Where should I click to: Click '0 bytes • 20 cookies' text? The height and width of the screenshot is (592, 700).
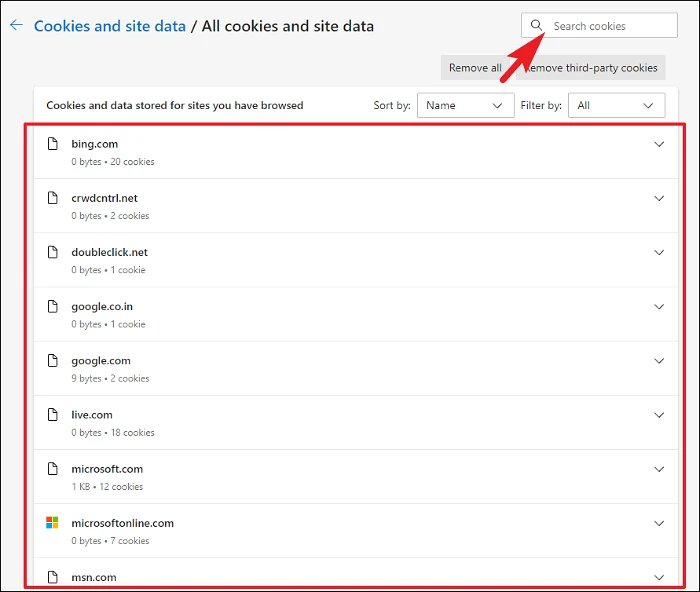coord(112,162)
